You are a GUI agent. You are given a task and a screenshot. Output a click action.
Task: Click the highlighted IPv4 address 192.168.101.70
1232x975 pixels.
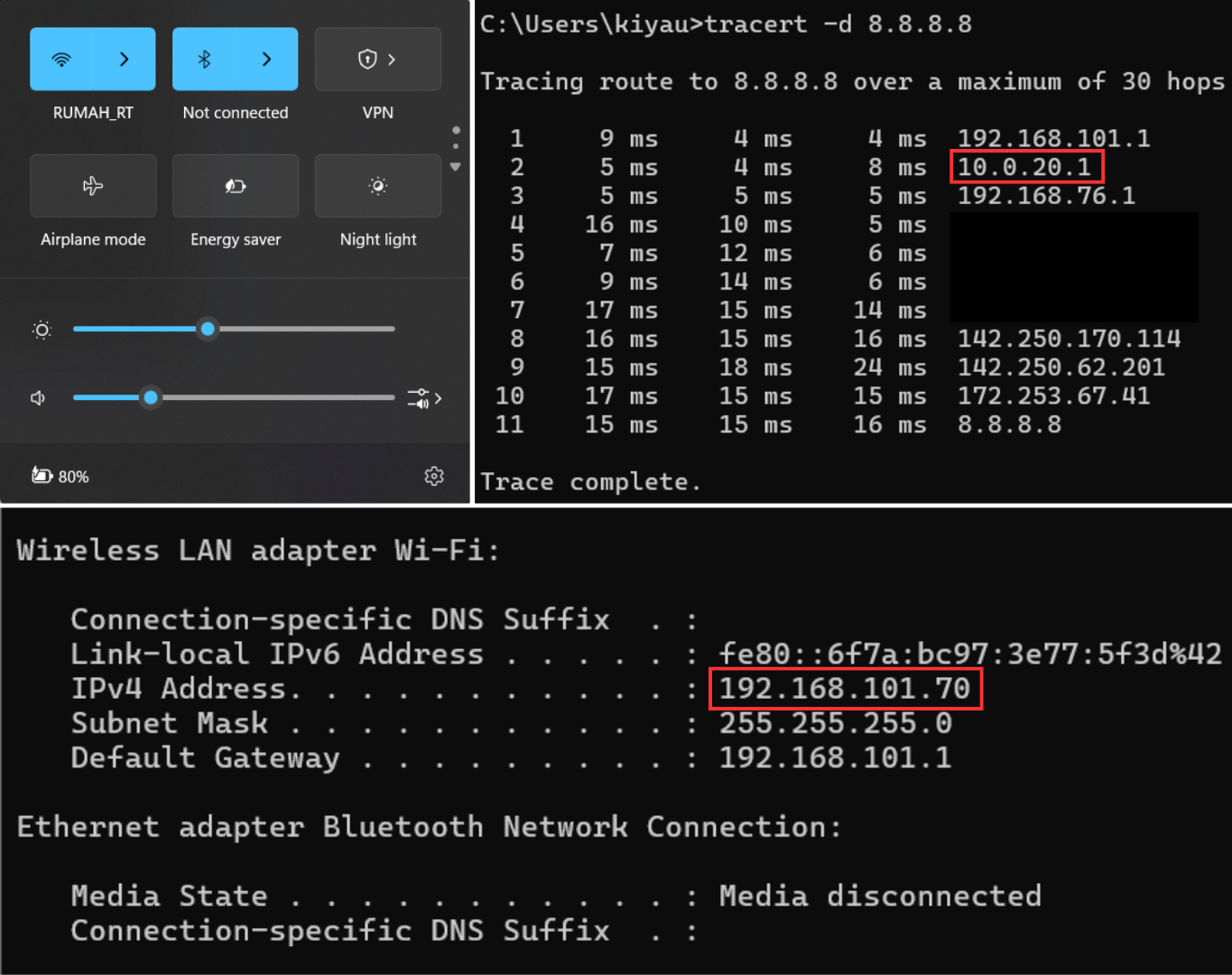click(x=845, y=689)
